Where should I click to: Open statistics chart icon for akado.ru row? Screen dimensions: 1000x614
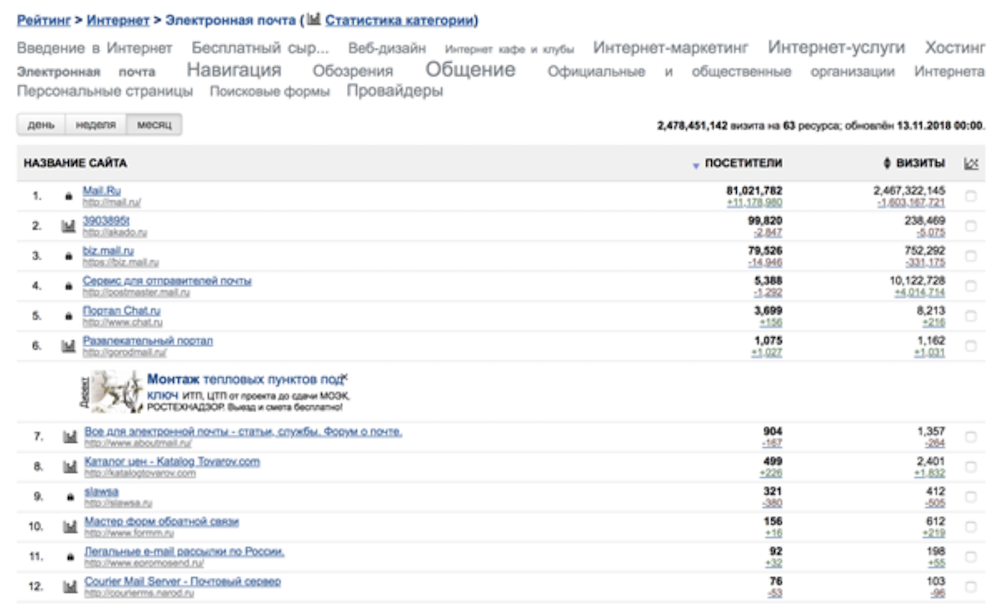[x=68, y=226]
